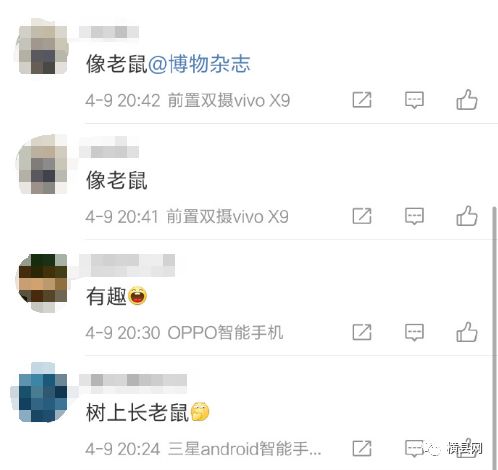This screenshot has height=470, width=498.
Task: Open the @博物杂志 mention link
Action: (x=199, y=64)
